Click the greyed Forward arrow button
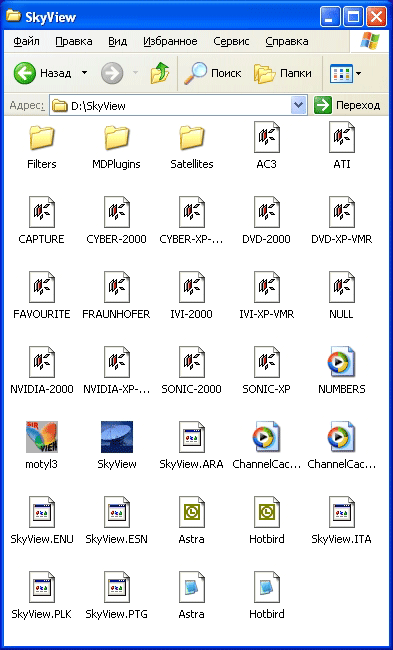The image size is (393, 650). 112,73
